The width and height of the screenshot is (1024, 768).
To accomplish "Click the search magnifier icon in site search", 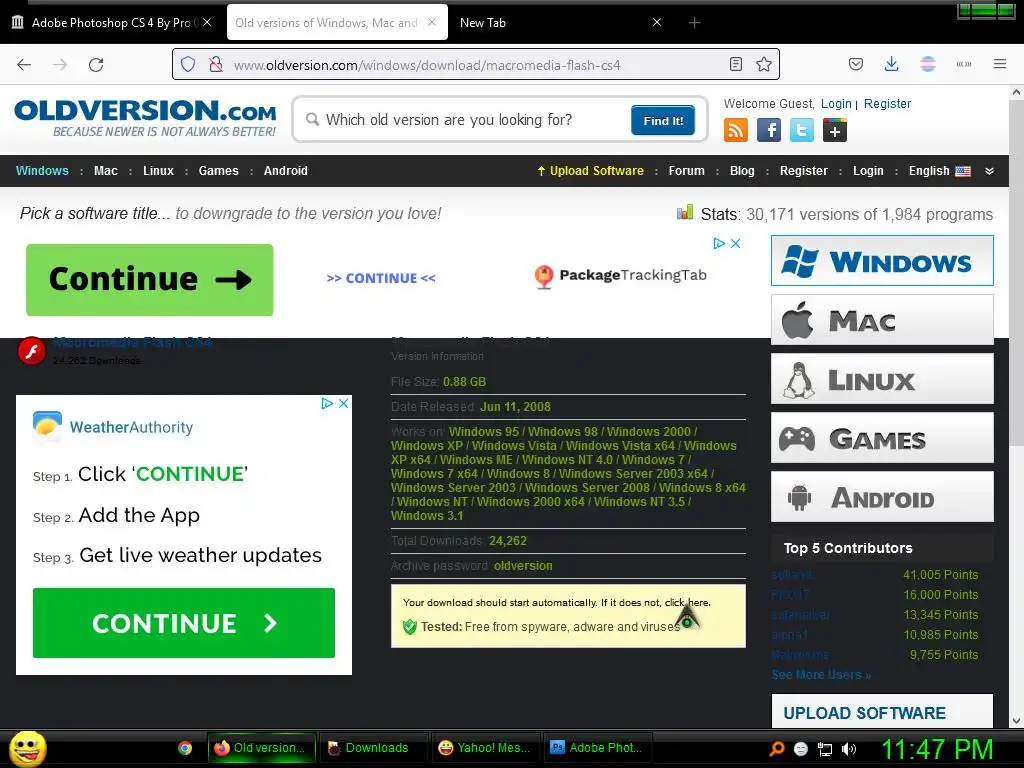I will [312, 120].
